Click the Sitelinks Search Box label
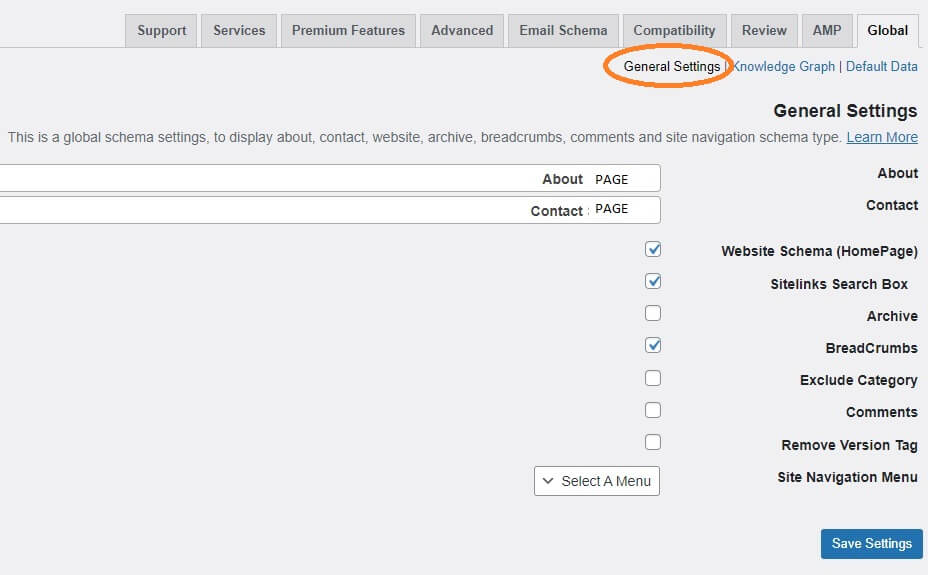928x575 pixels. (839, 284)
